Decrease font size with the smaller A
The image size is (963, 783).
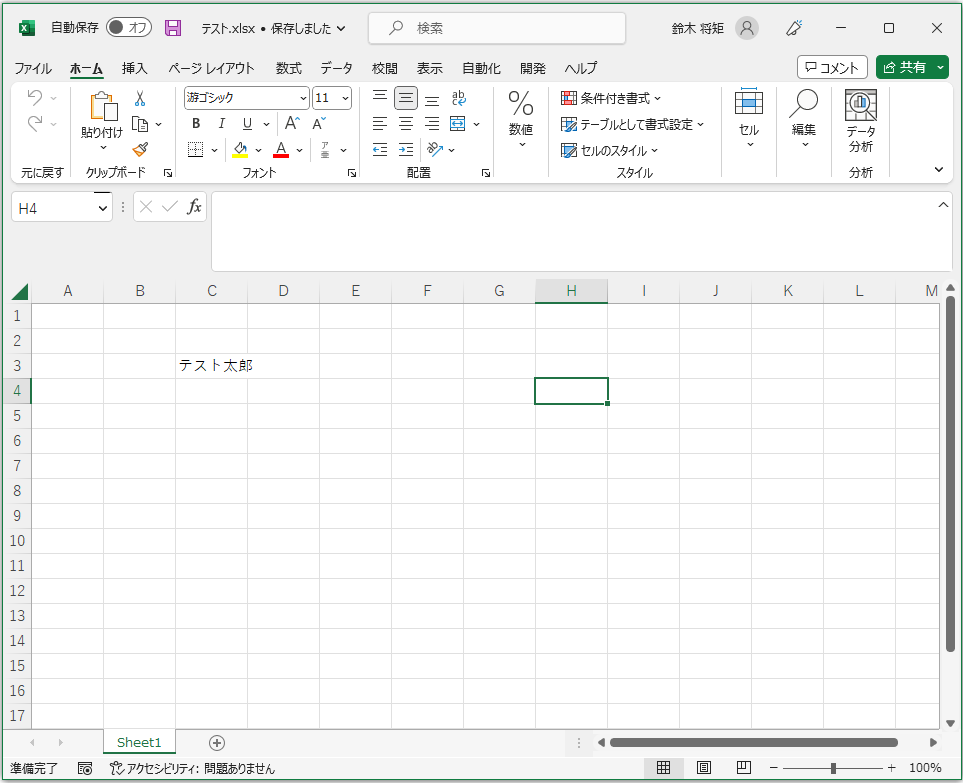[x=319, y=123]
